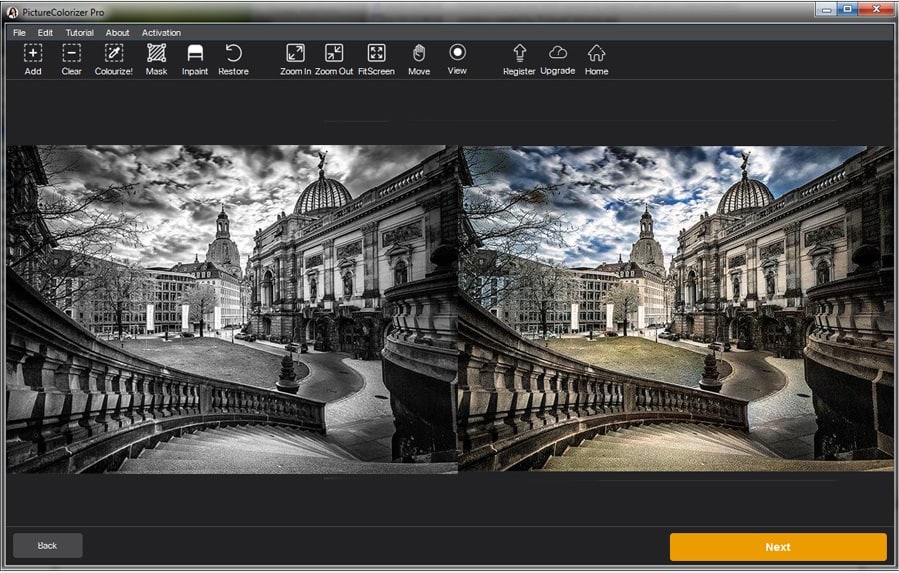Click the orange Next button
899x573 pixels.
(778, 547)
